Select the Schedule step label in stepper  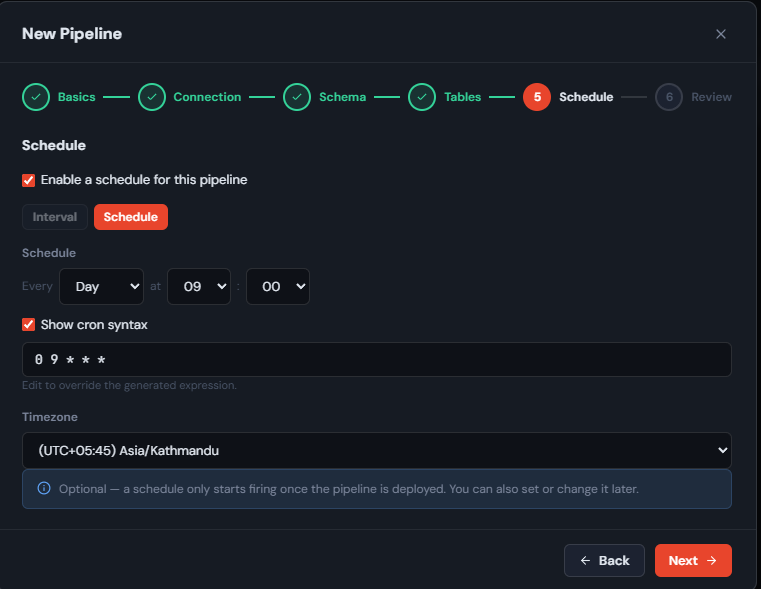[x=586, y=97]
